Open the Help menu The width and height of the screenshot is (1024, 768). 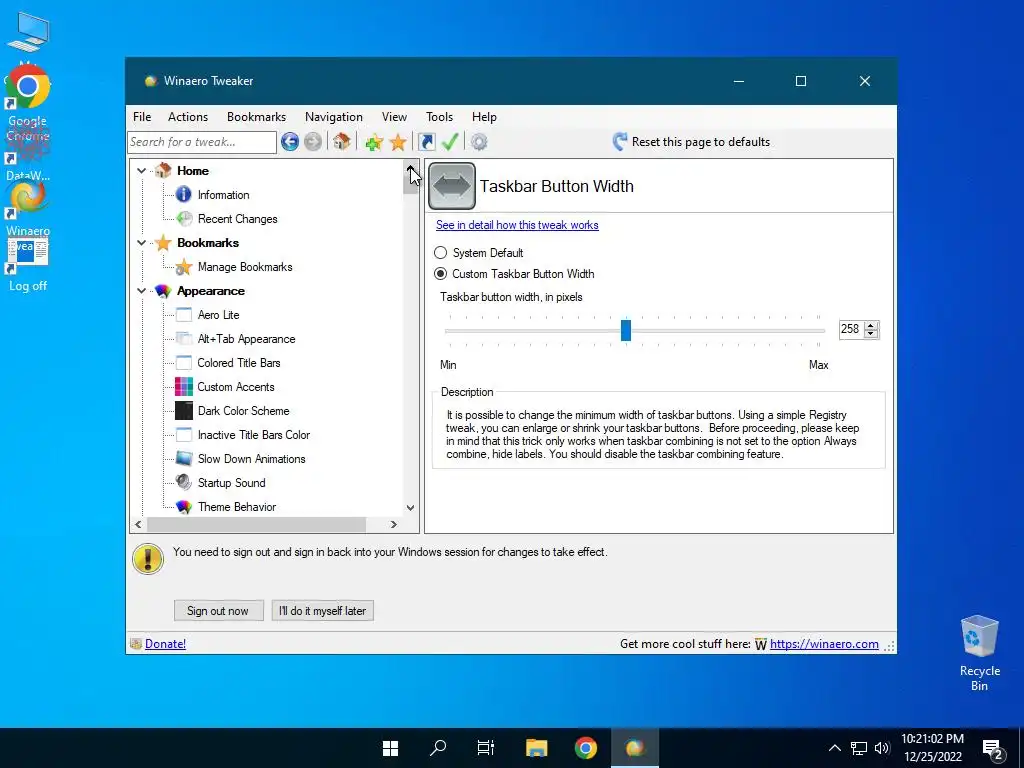pos(485,117)
